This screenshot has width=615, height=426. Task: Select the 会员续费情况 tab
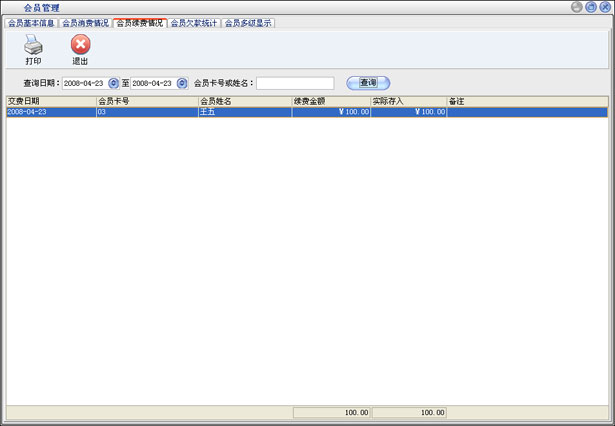pyautogui.click(x=139, y=22)
